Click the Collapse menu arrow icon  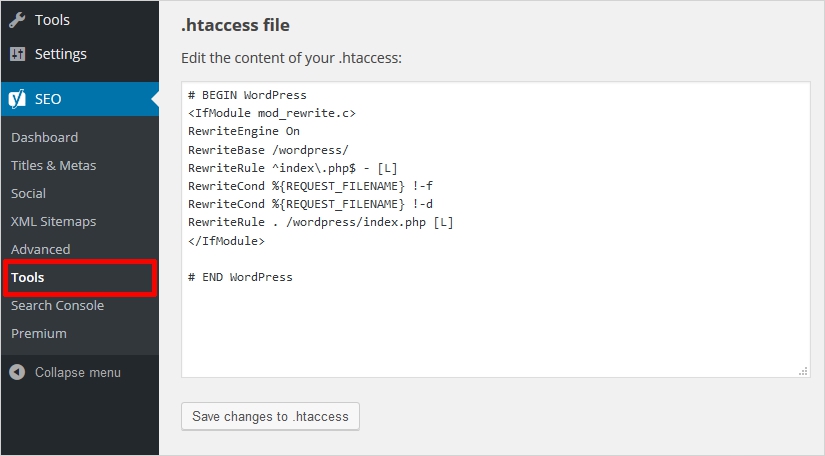coord(17,372)
